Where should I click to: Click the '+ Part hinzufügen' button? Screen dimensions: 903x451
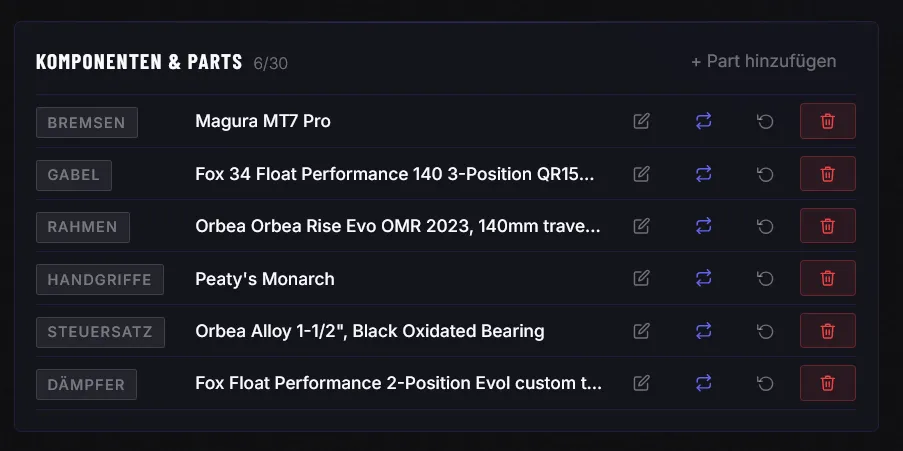point(764,61)
